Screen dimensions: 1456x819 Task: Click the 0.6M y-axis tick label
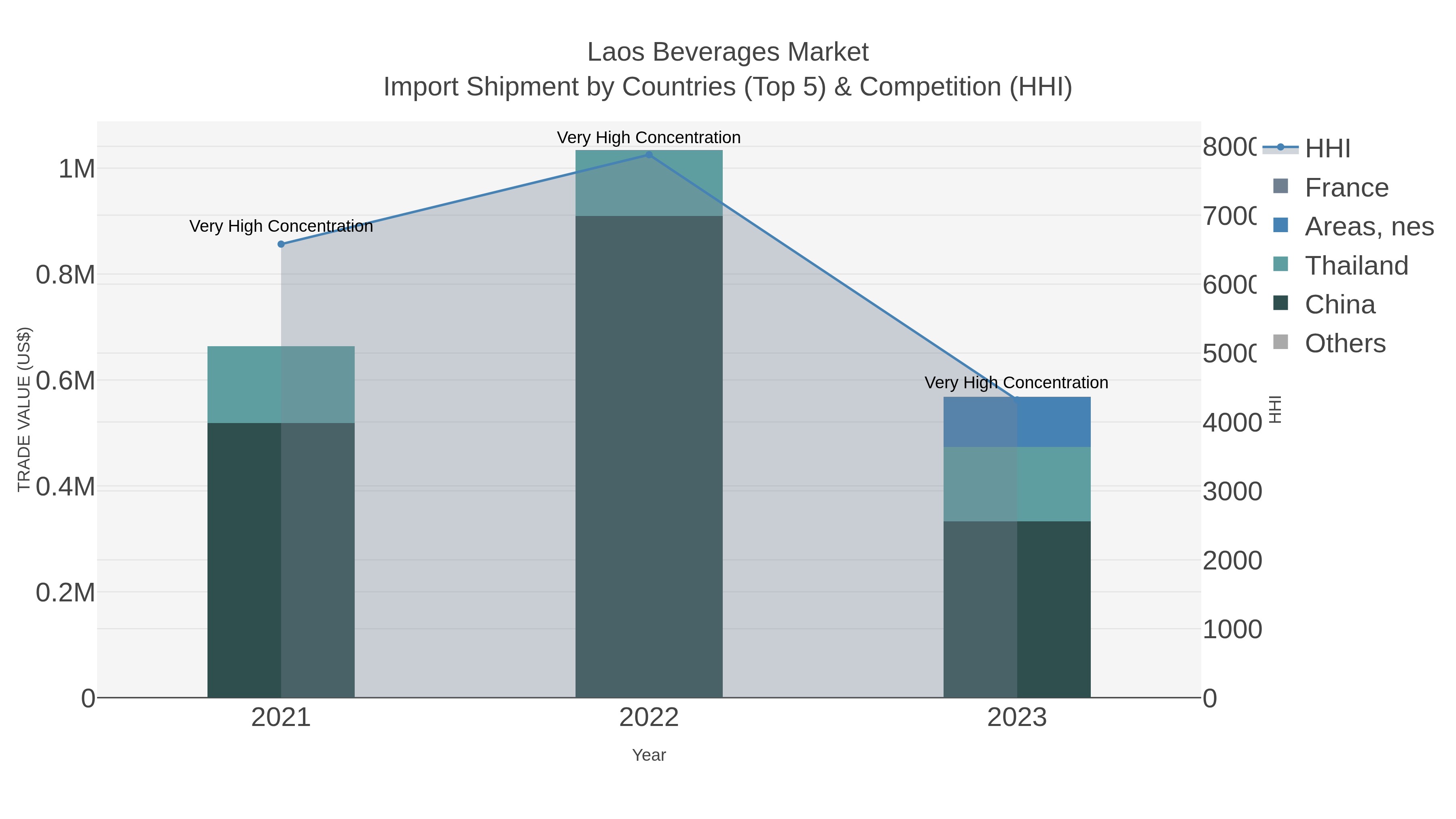tap(66, 381)
